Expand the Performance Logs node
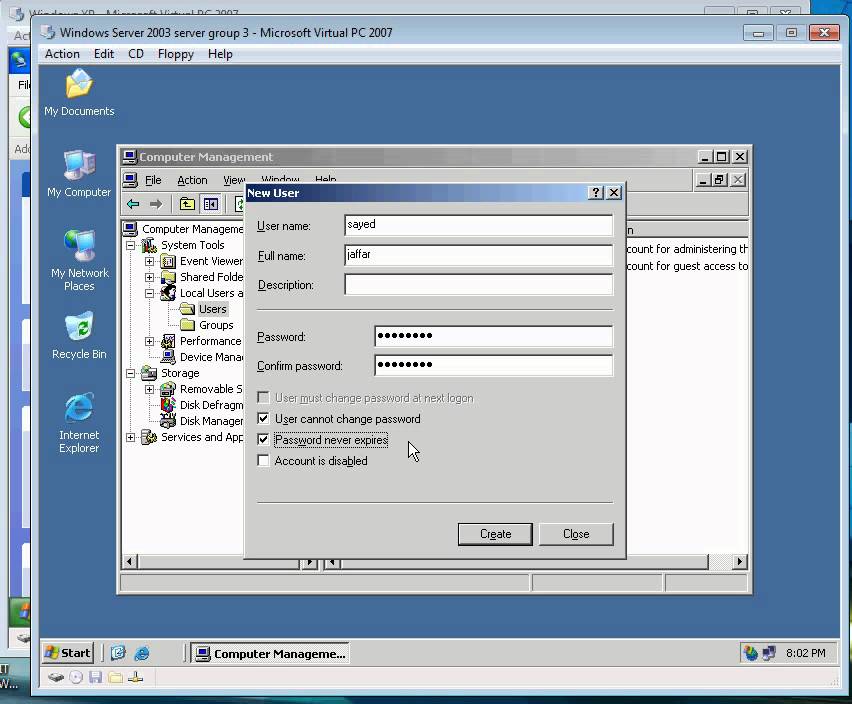Image resolution: width=852 pixels, height=704 pixels. tap(149, 341)
